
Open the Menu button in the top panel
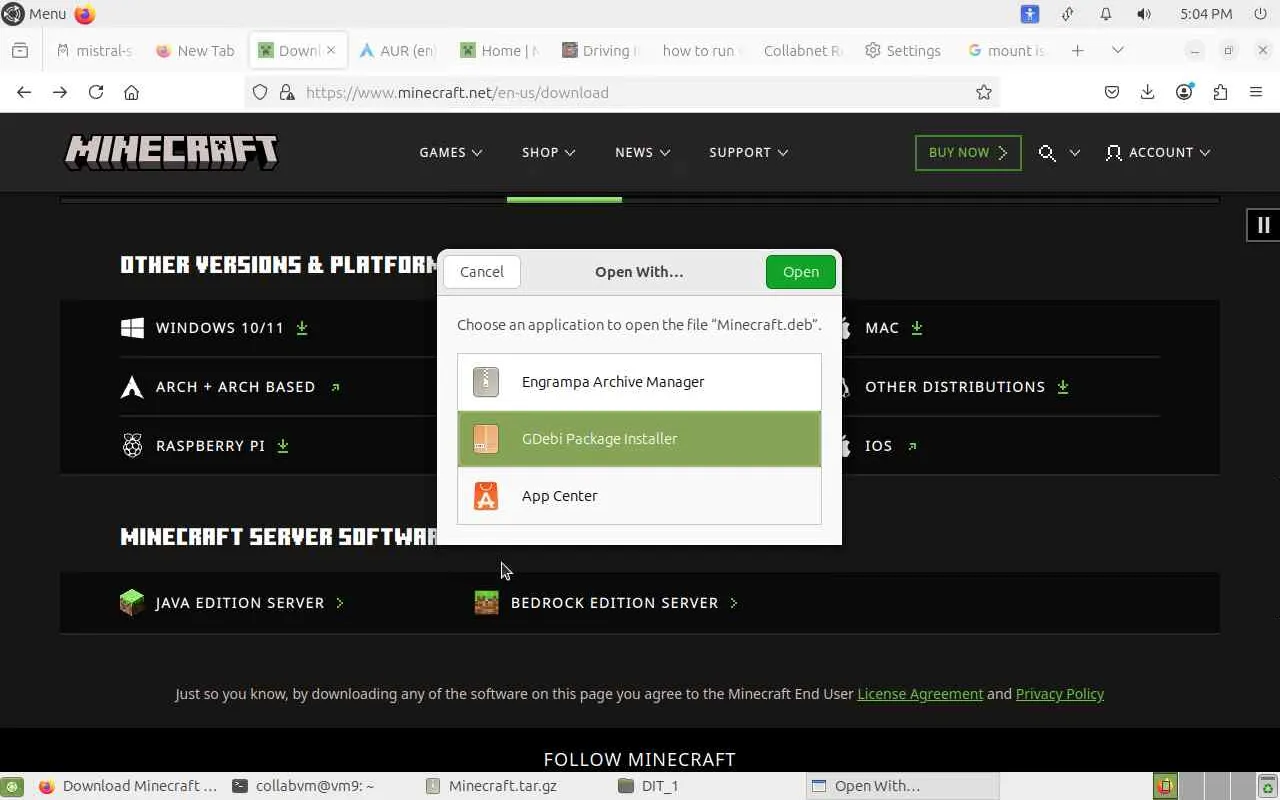coord(35,14)
